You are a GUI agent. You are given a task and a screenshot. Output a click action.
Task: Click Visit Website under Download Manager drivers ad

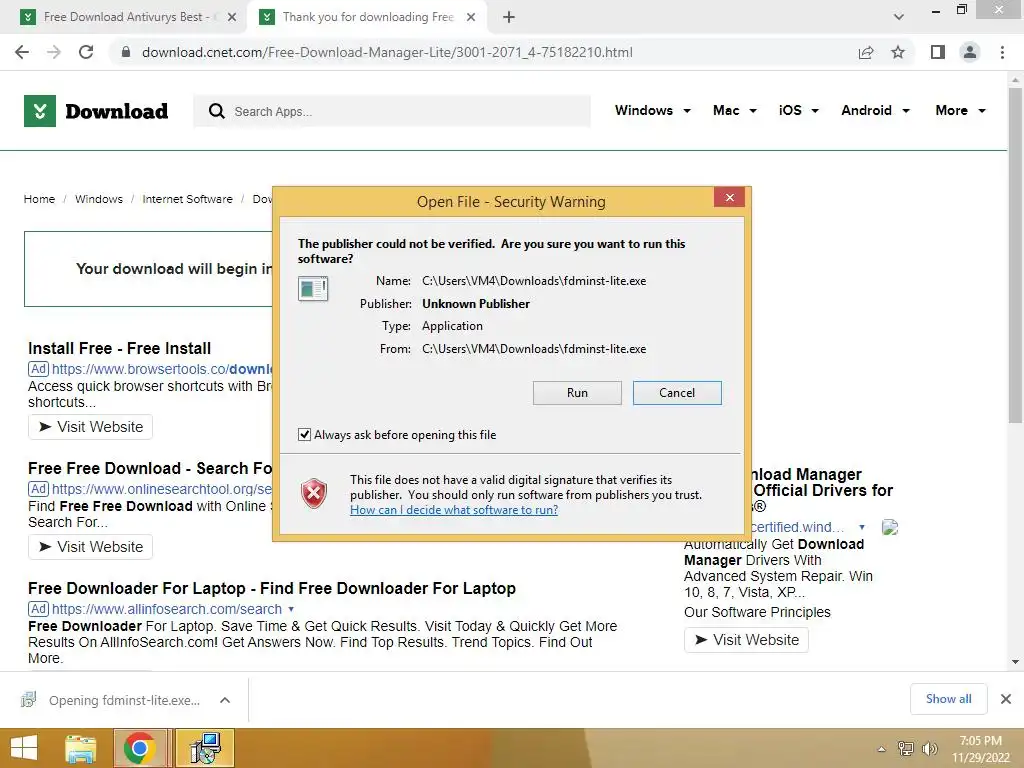746,640
